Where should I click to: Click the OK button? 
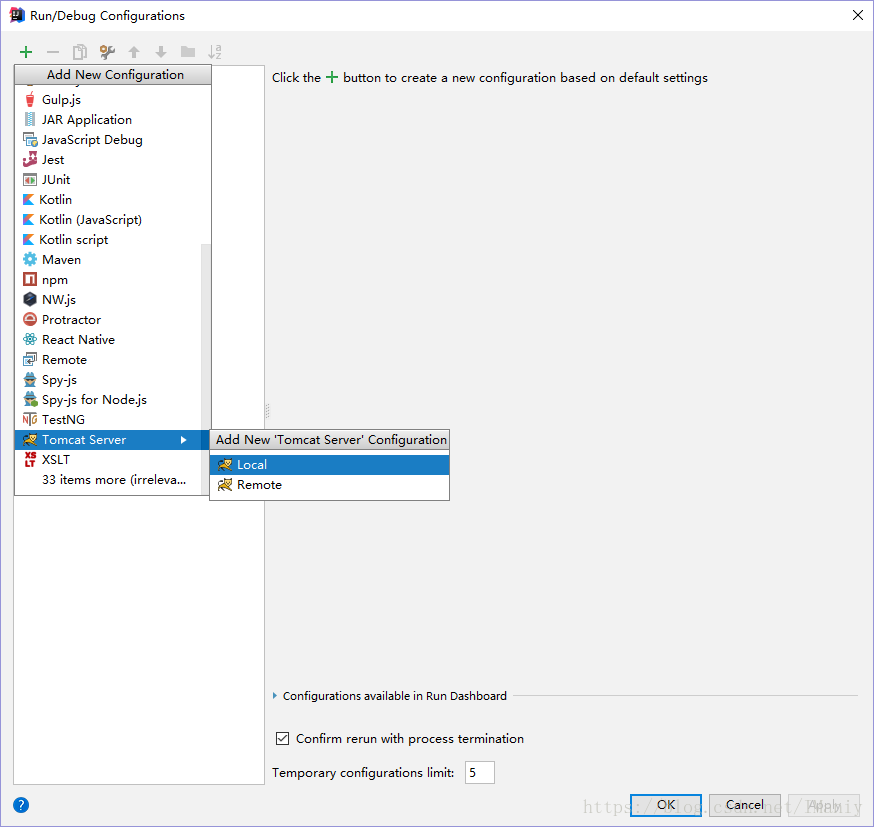tap(666, 805)
